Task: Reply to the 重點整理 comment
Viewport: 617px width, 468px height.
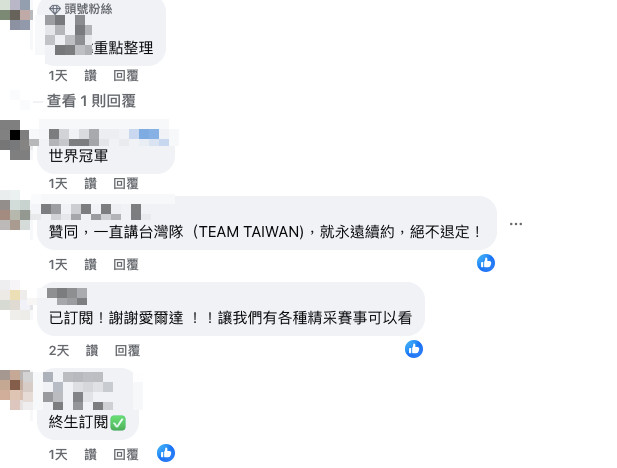Action: click(126, 76)
